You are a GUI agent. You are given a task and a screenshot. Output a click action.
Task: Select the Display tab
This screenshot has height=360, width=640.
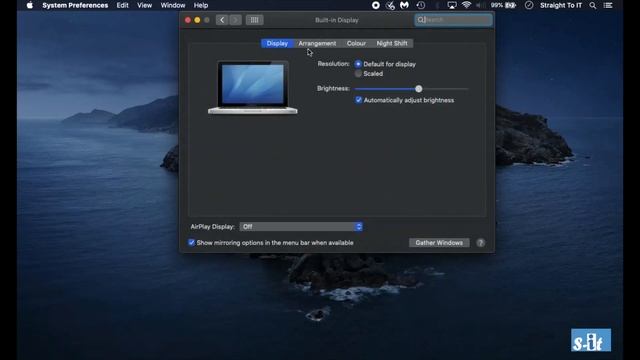tap(277, 43)
